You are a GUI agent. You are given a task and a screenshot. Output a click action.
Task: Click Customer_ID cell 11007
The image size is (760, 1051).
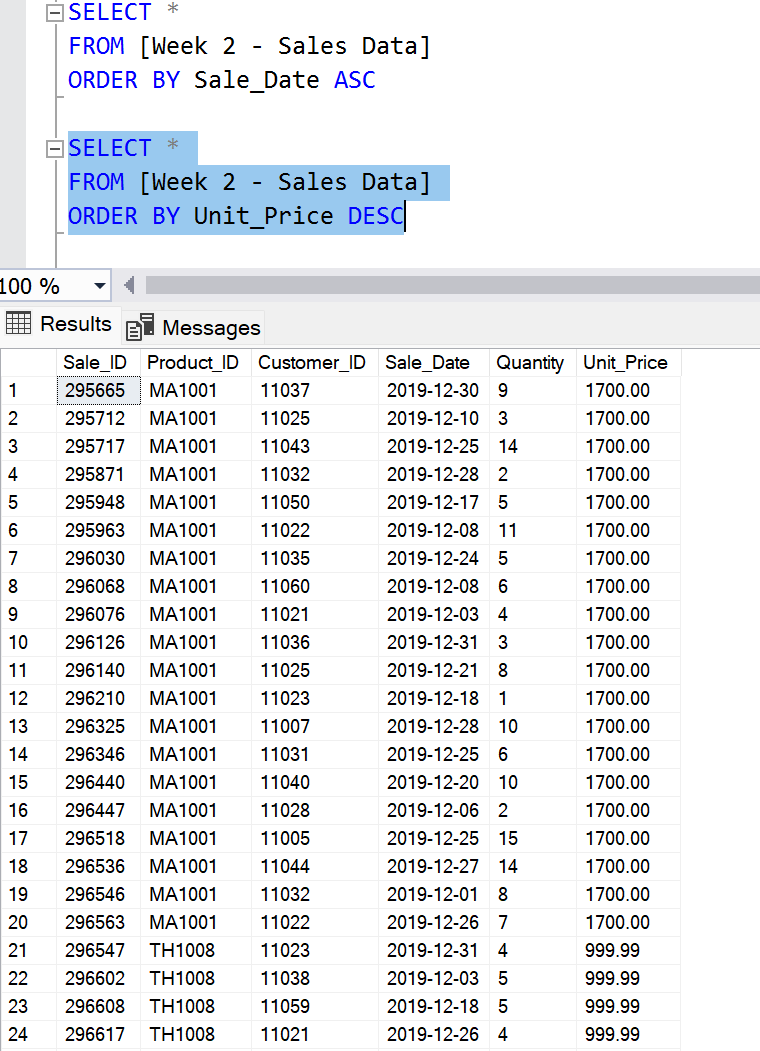point(314,727)
